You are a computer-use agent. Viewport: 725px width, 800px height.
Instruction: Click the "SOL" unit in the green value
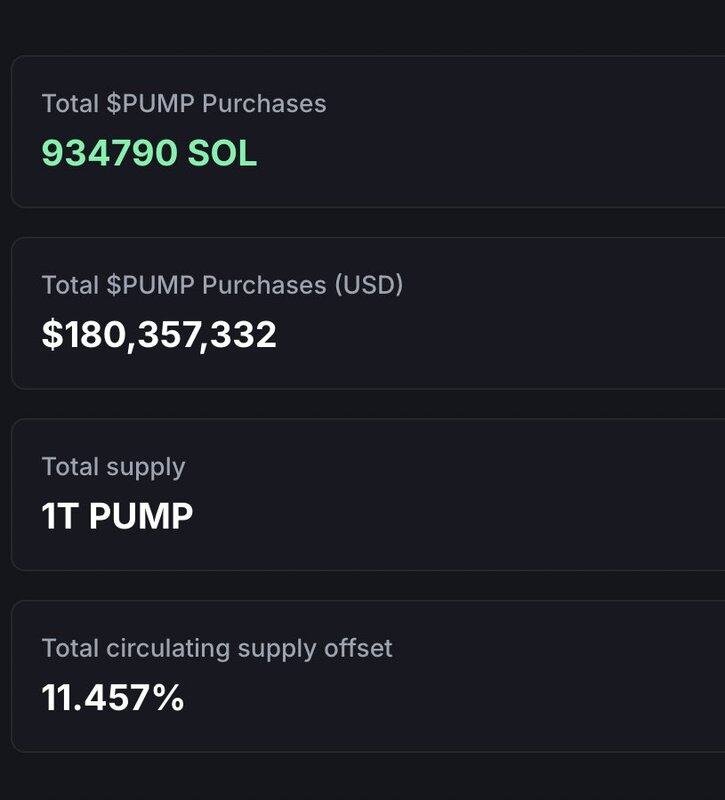pos(222,153)
